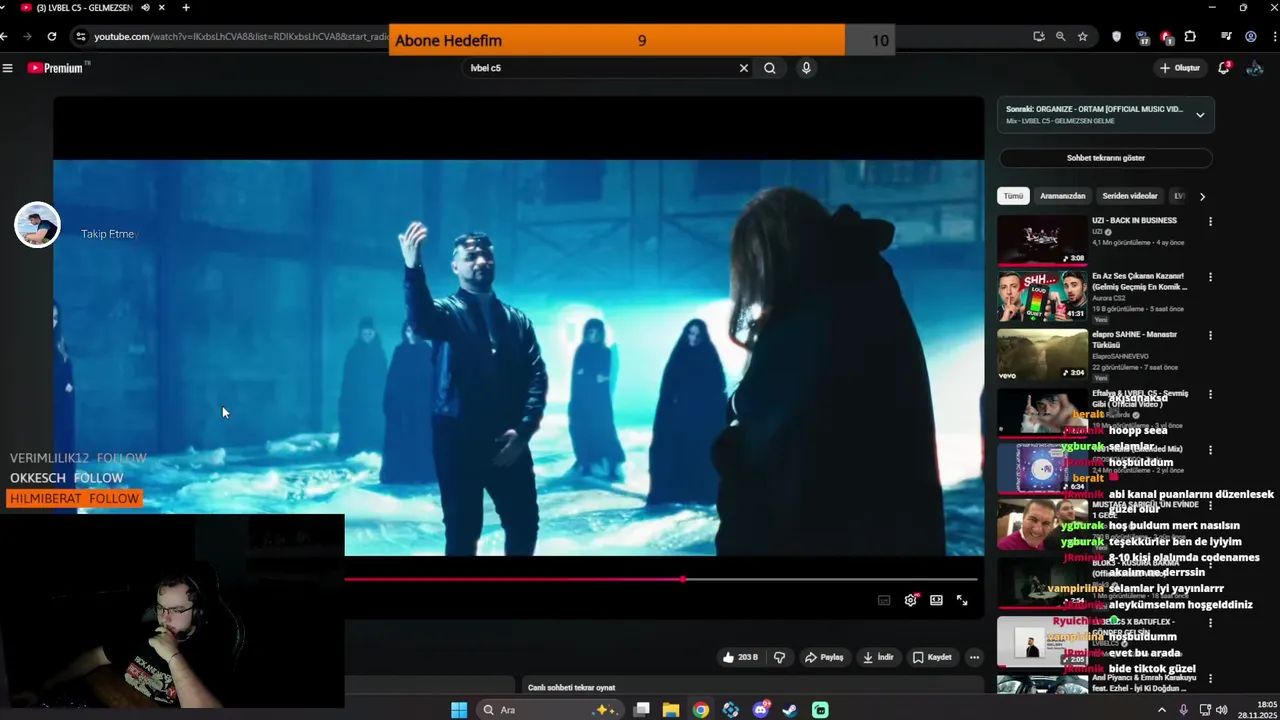
Task: Reload the page in Chrome
Action: pyautogui.click(x=52, y=36)
